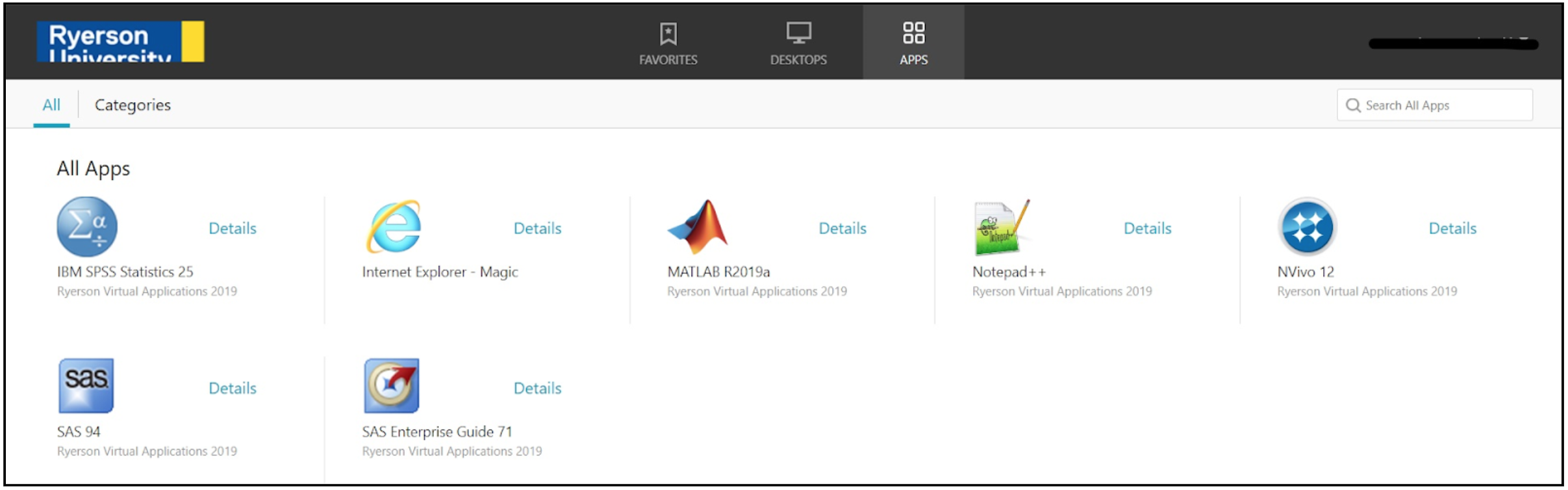The height and width of the screenshot is (490, 1568).
Task: Select the All filter tab
Action: pyautogui.click(x=51, y=105)
